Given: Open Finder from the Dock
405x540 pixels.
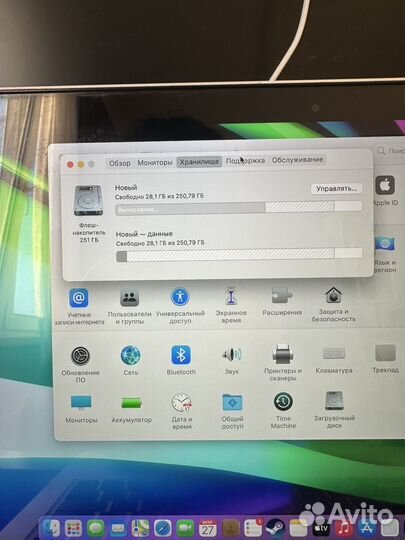Looking at the screenshot, I should (x=52, y=528).
